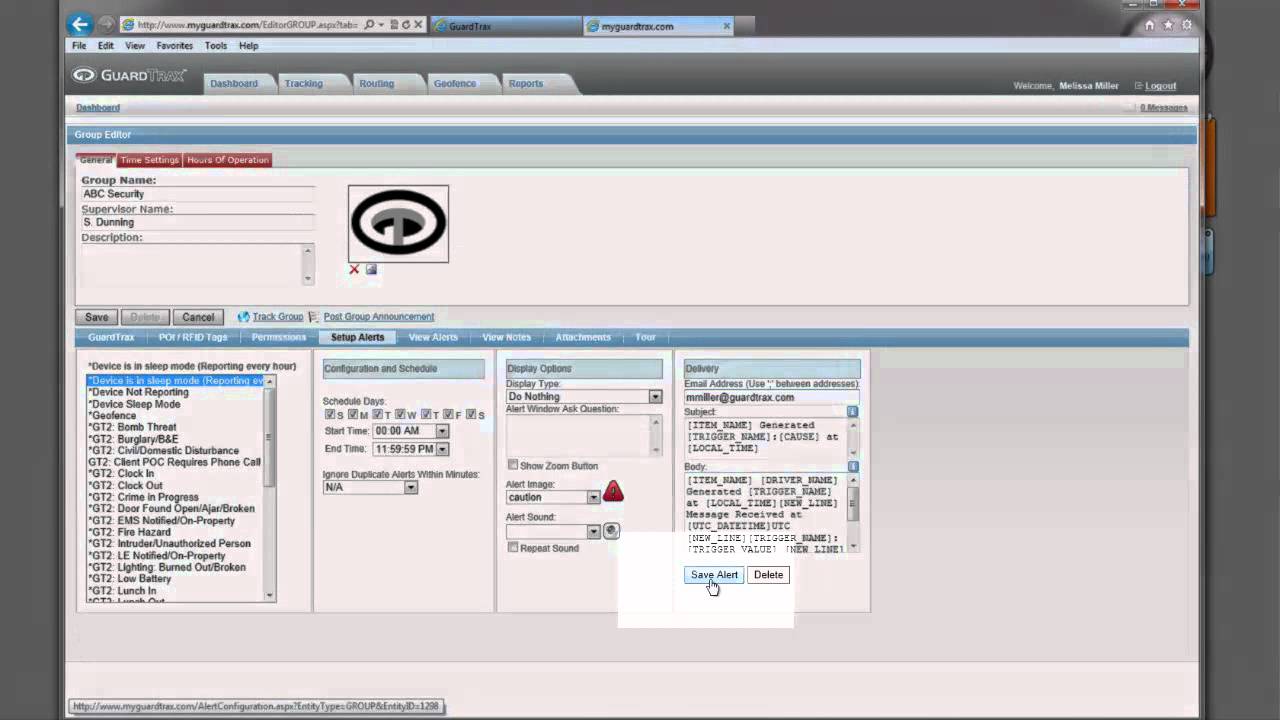
Task: Open the browser Favorites menu
Action: (x=174, y=46)
